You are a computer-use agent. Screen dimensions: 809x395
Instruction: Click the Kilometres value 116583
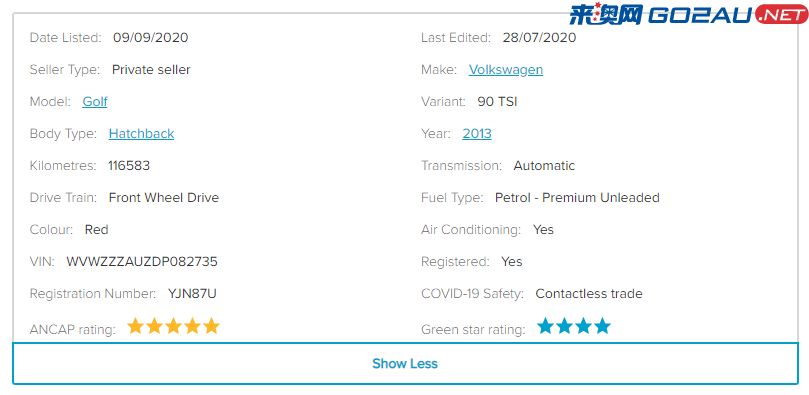click(129, 166)
